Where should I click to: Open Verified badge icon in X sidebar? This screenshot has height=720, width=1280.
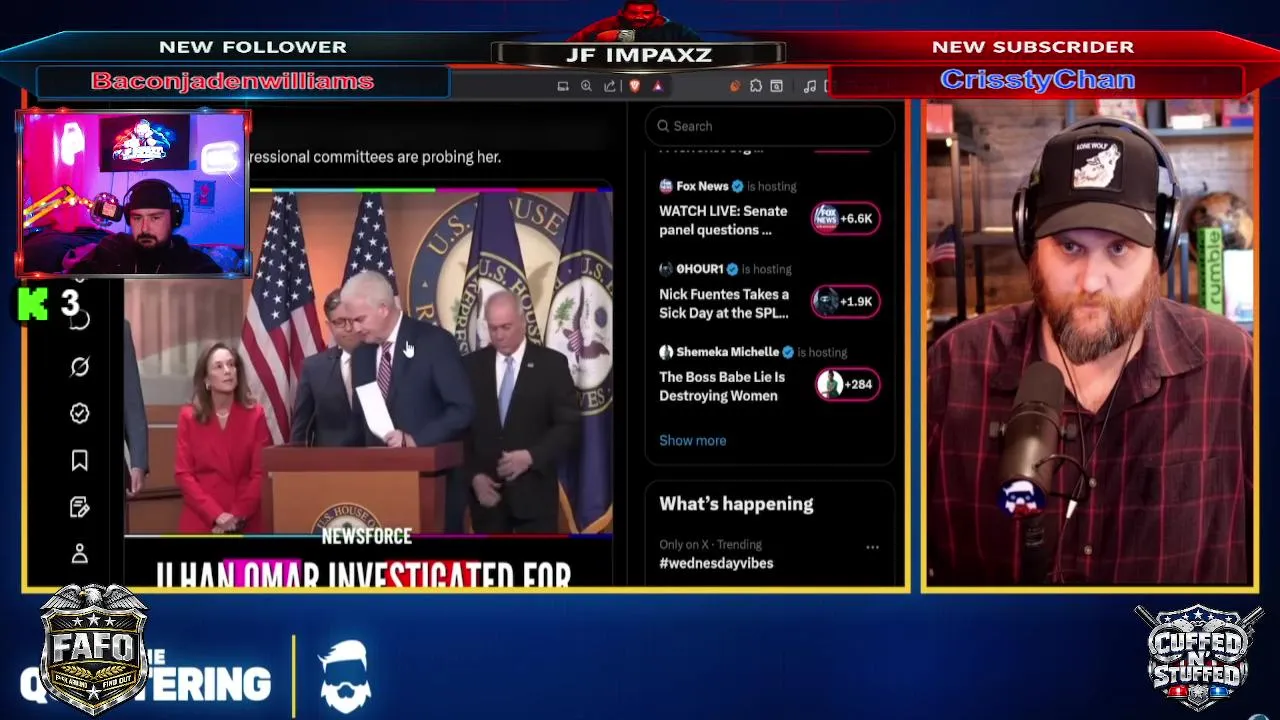click(x=80, y=413)
